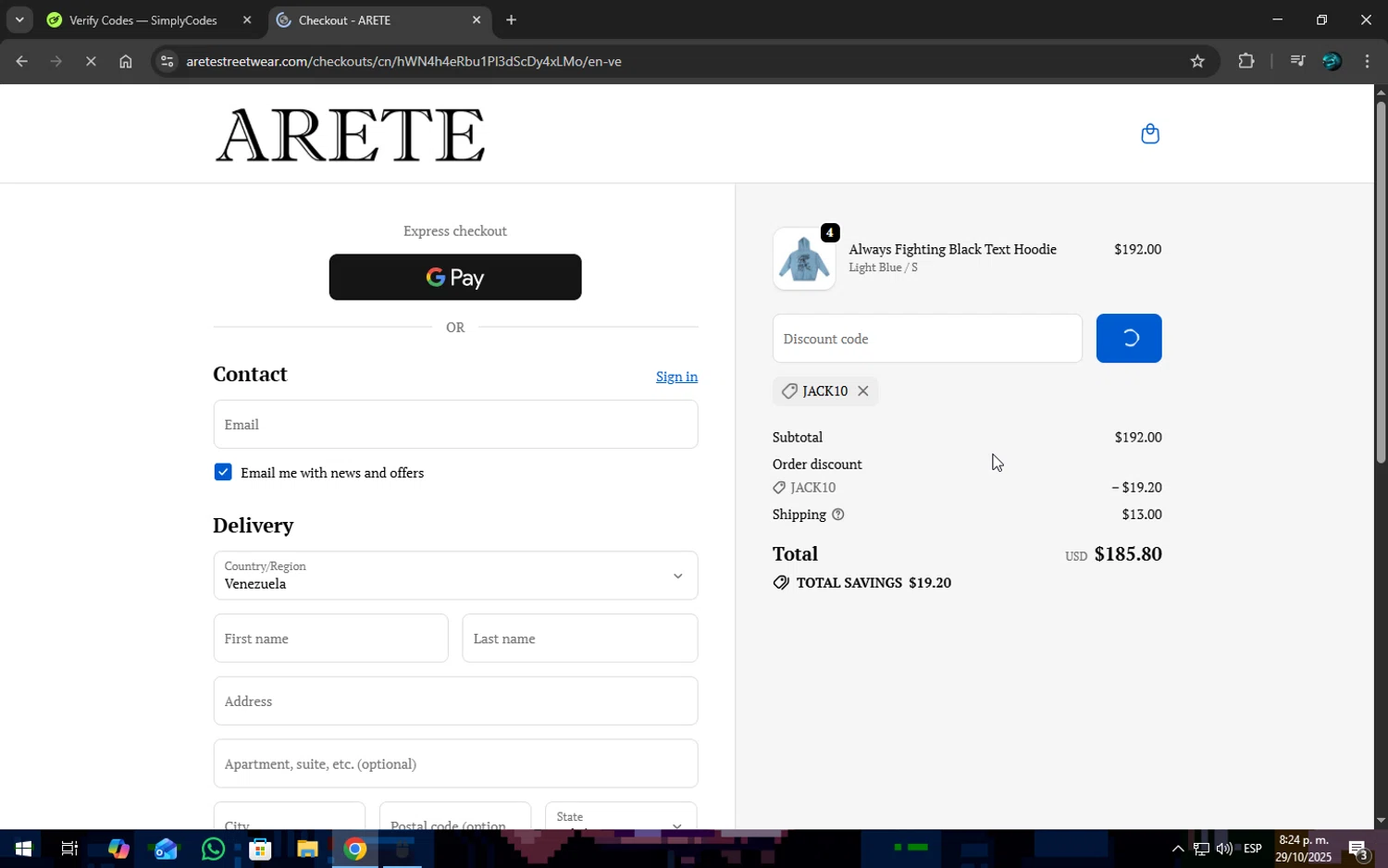Open network icon in system tray
Screen dimensions: 1388x868
point(1201,849)
